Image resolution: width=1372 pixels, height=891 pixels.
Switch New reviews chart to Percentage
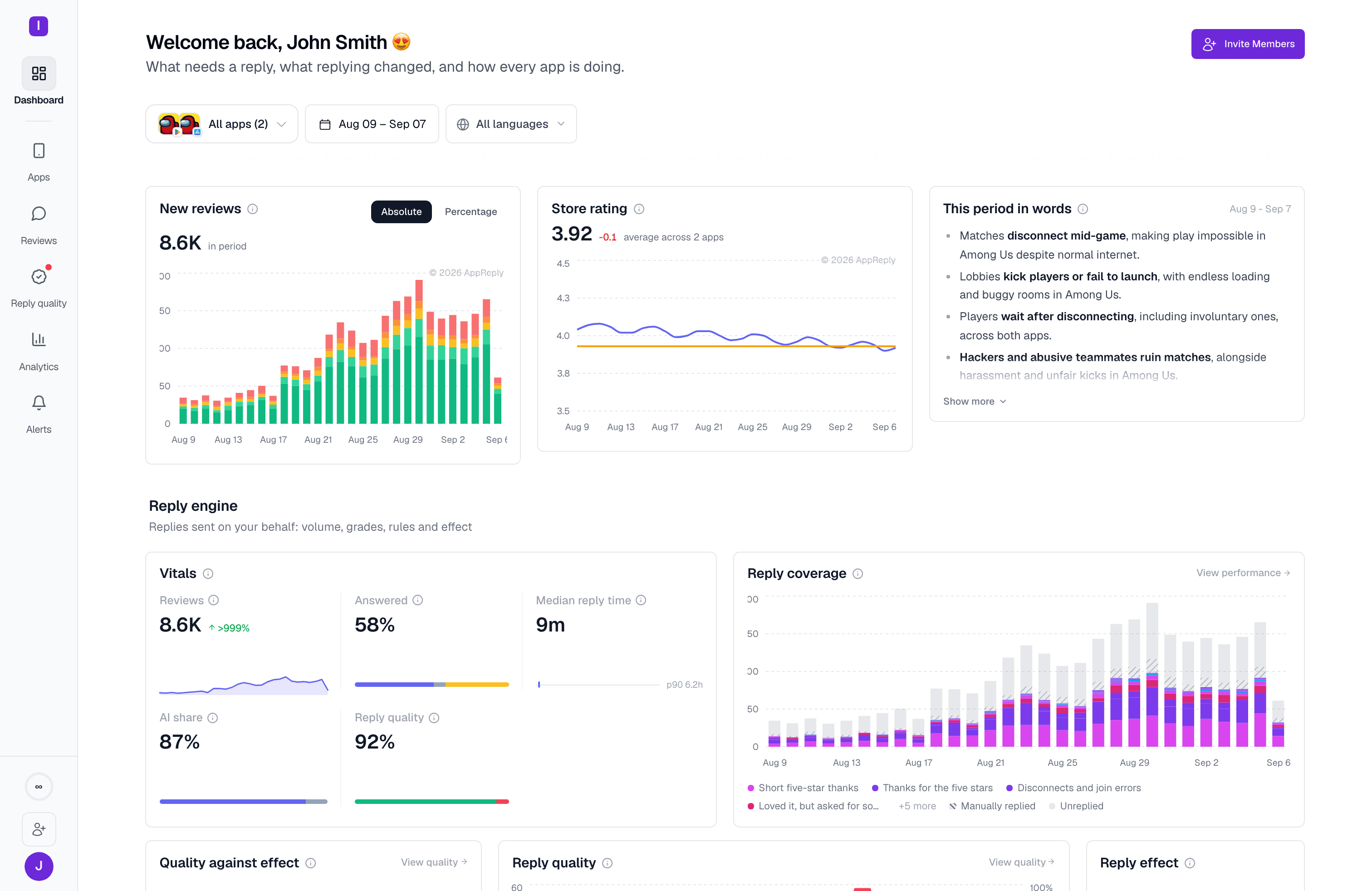471,211
